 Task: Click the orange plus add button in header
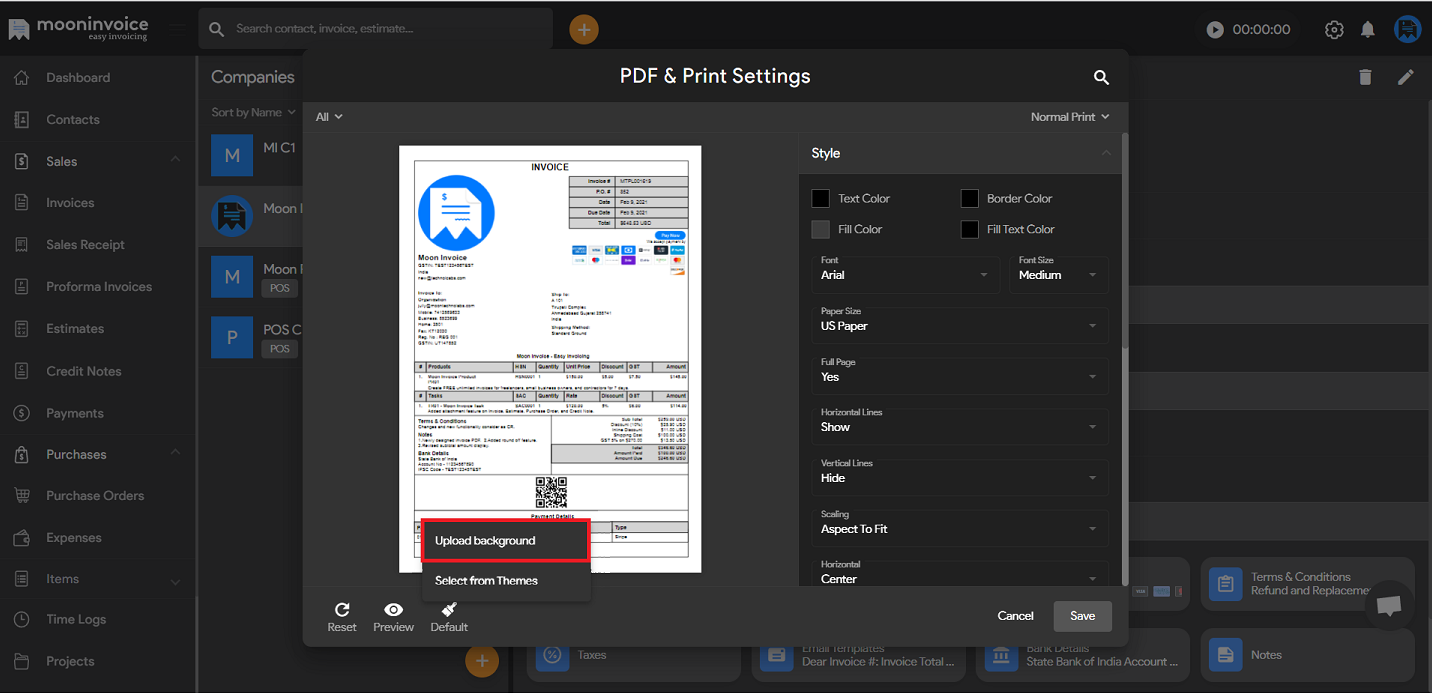coord(584,29)
